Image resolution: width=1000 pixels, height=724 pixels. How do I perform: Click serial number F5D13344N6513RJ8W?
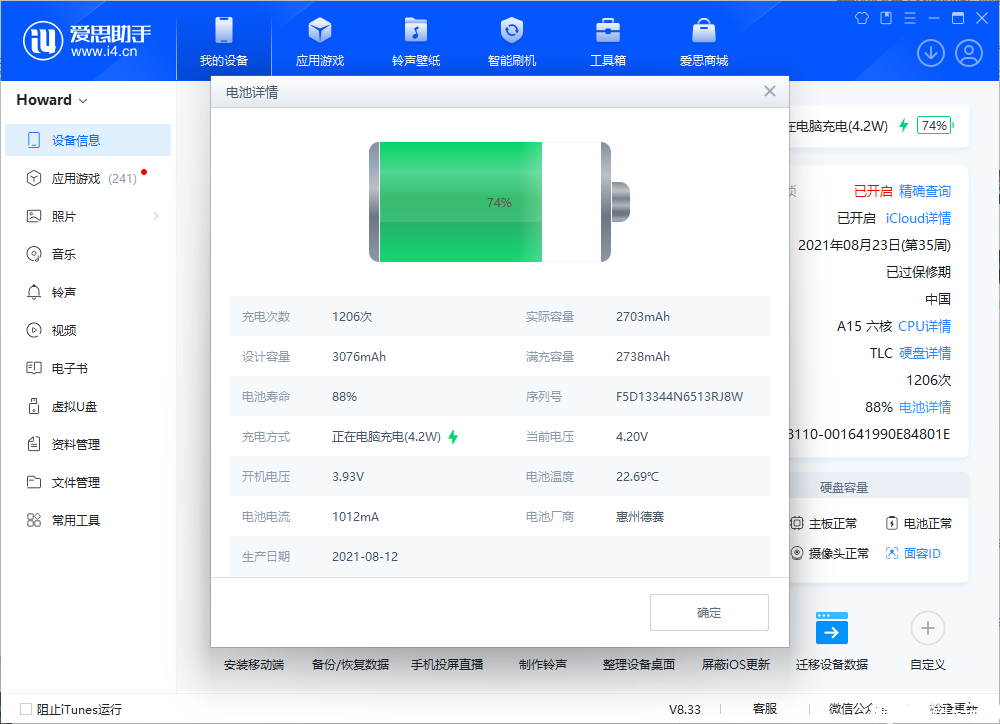coord(679,397)
